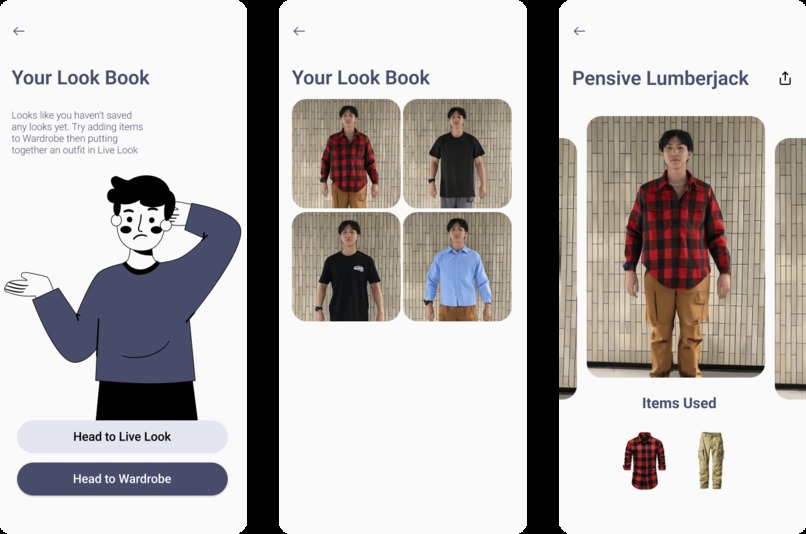Open the plain black t-shirt look thumbnail
806x534 pixels.
pos(457,154)
